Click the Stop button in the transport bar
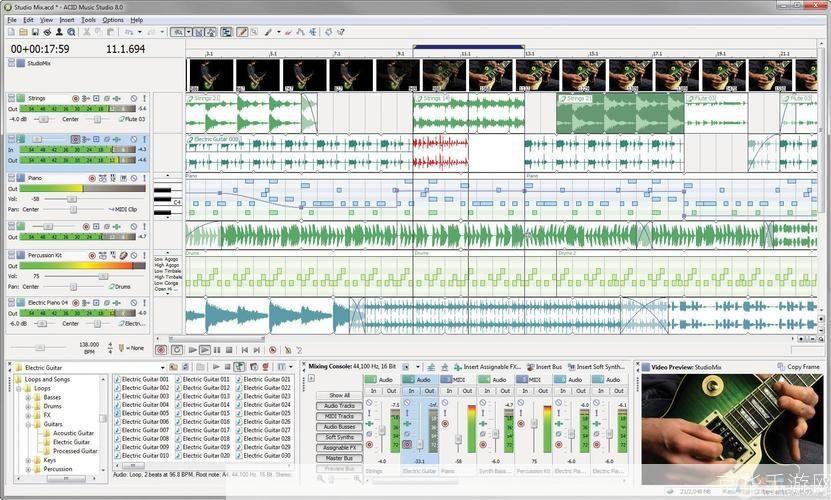This screenshot has height=500, width=831. 229,350
